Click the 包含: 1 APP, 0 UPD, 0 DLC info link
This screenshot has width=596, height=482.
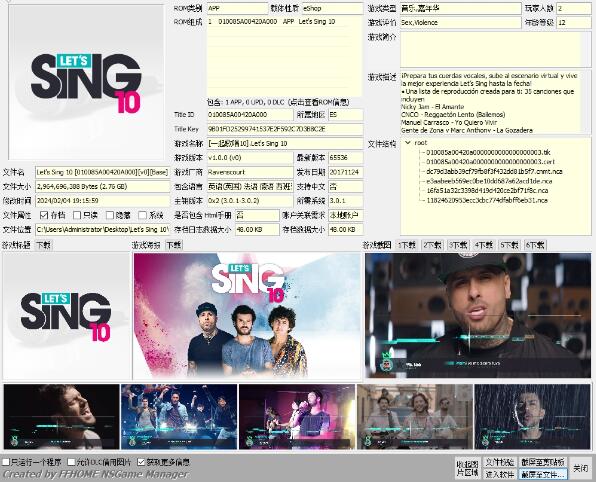point(278,102)
